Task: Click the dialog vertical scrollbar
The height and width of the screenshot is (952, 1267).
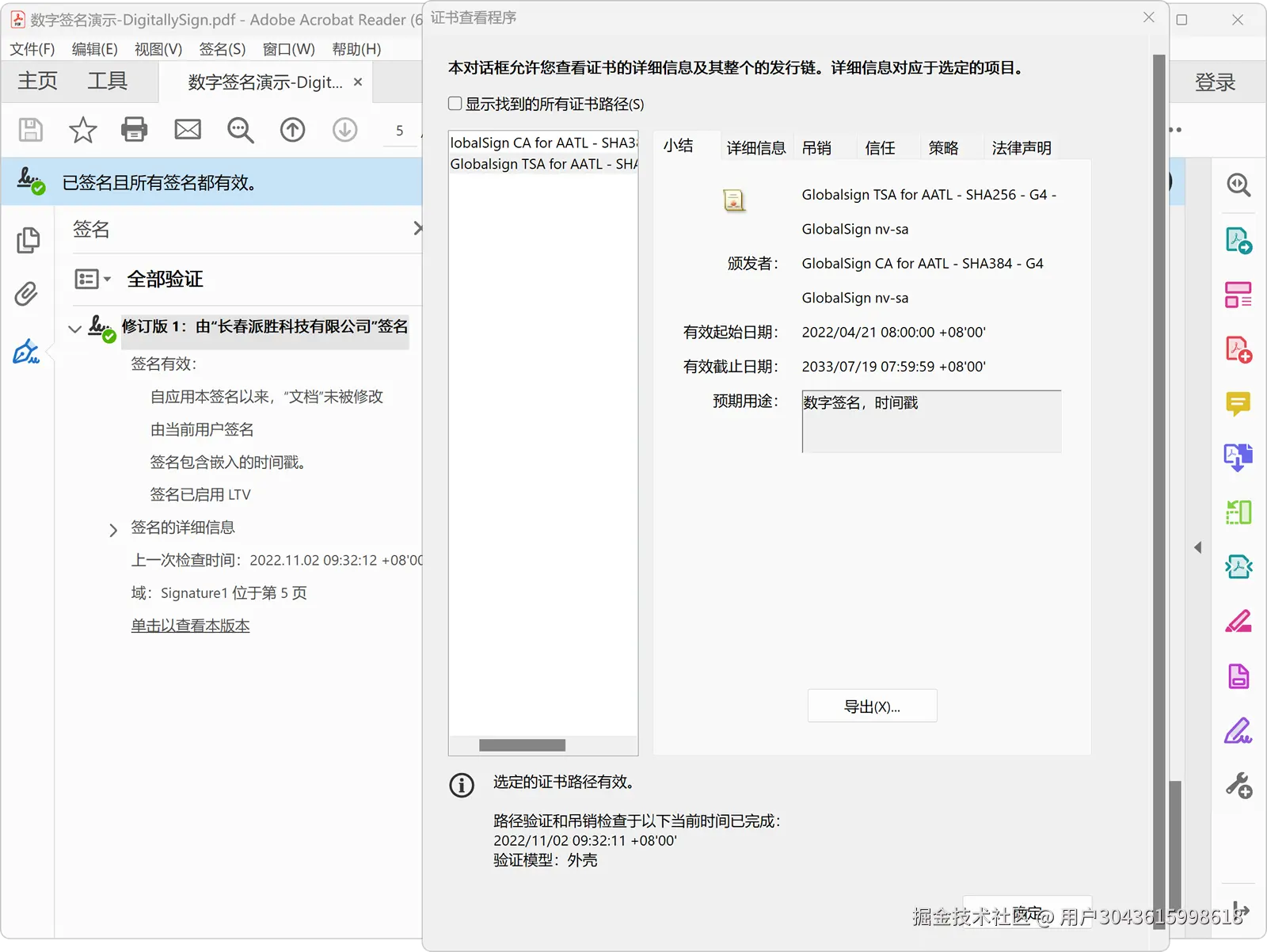Action: (1160, 491)
